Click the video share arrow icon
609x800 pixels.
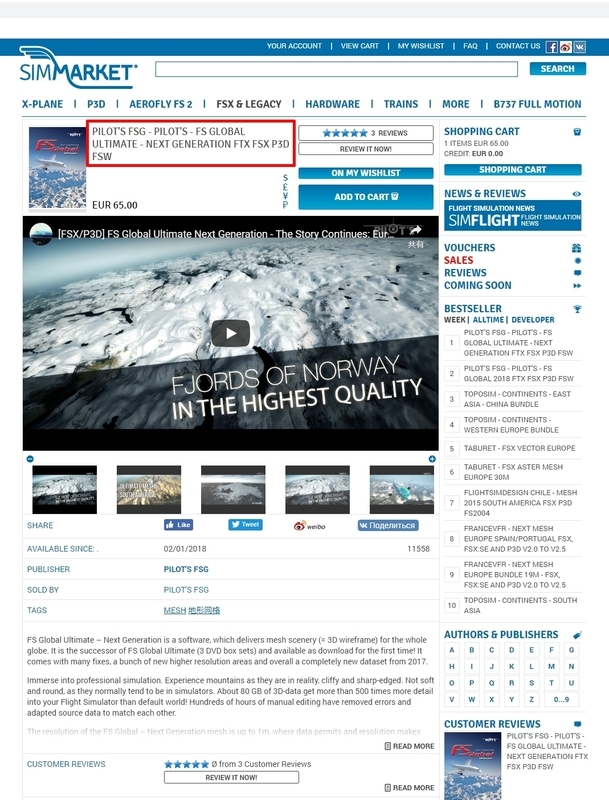pos(415,231)
